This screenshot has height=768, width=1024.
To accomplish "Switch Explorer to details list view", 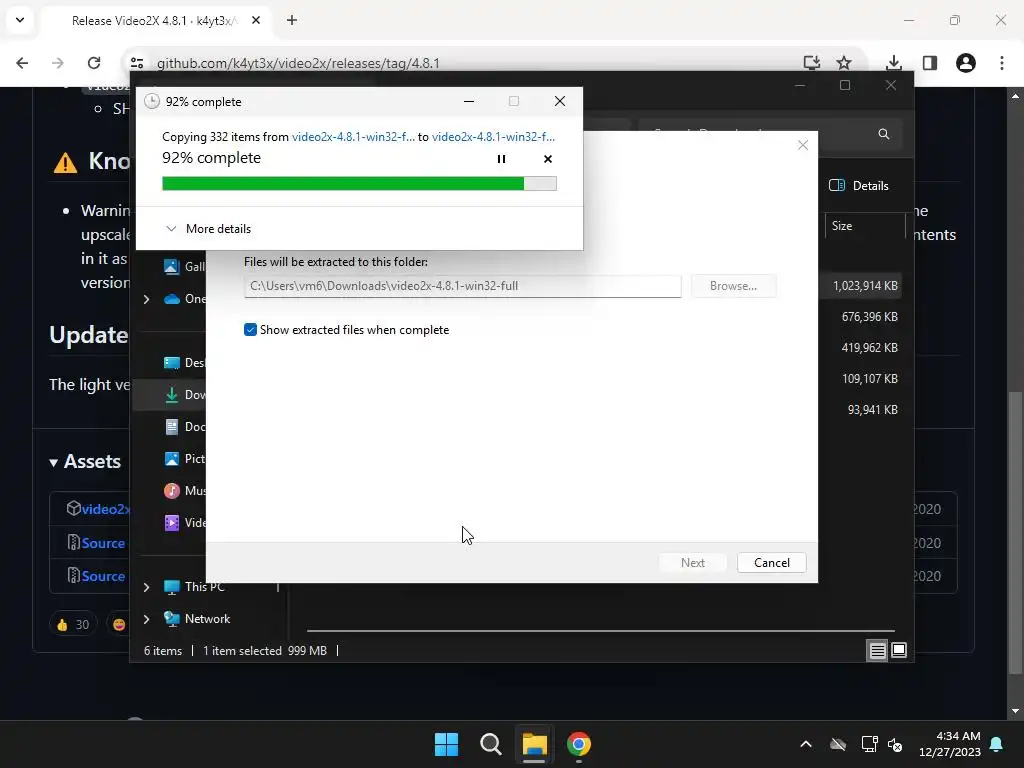I will 877,650.
